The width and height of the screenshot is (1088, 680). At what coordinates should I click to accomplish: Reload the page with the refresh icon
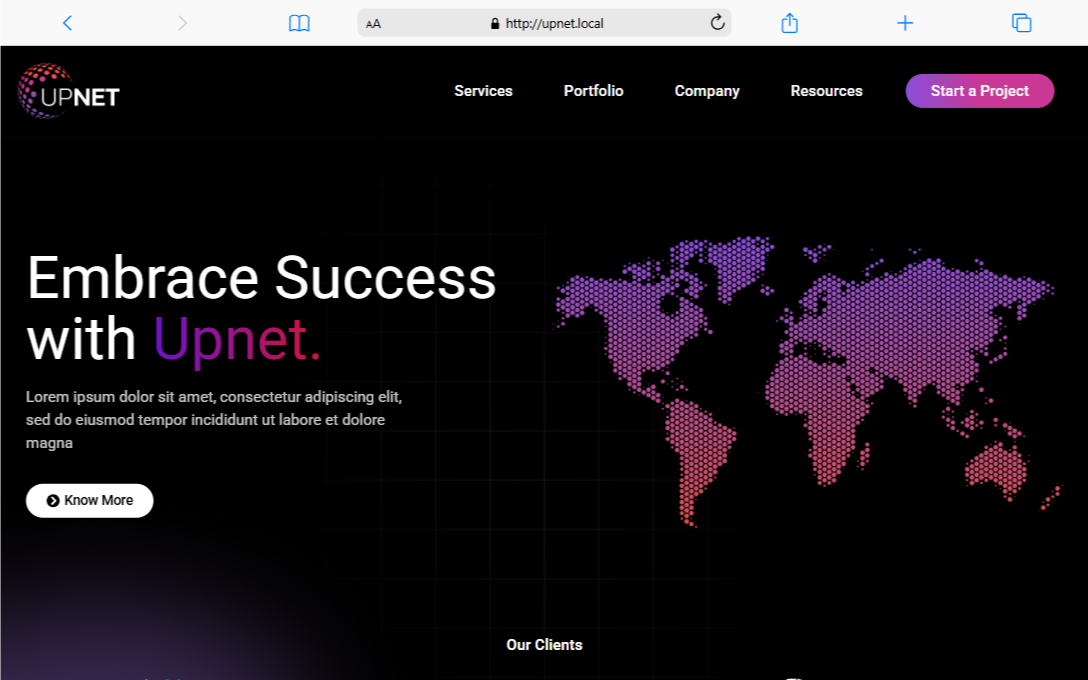(x=717, y=23)
